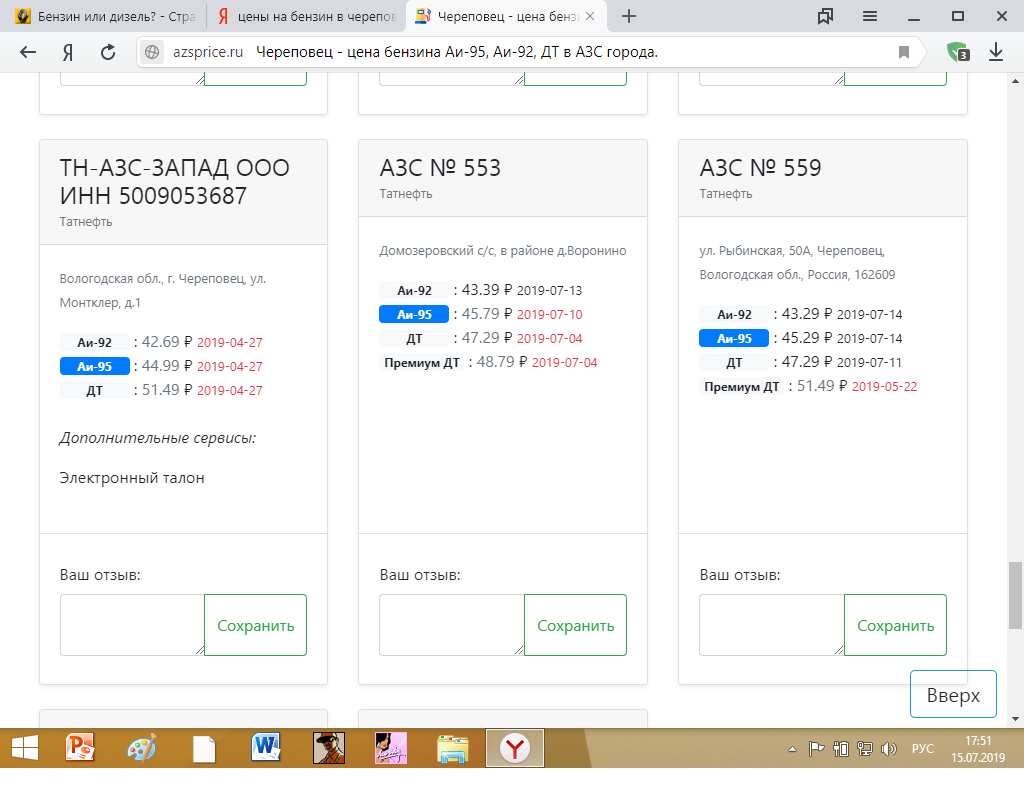The image size is (1024, 810).
Task: Switch to the Бензин или дизель tab
Action: (104, 16)
